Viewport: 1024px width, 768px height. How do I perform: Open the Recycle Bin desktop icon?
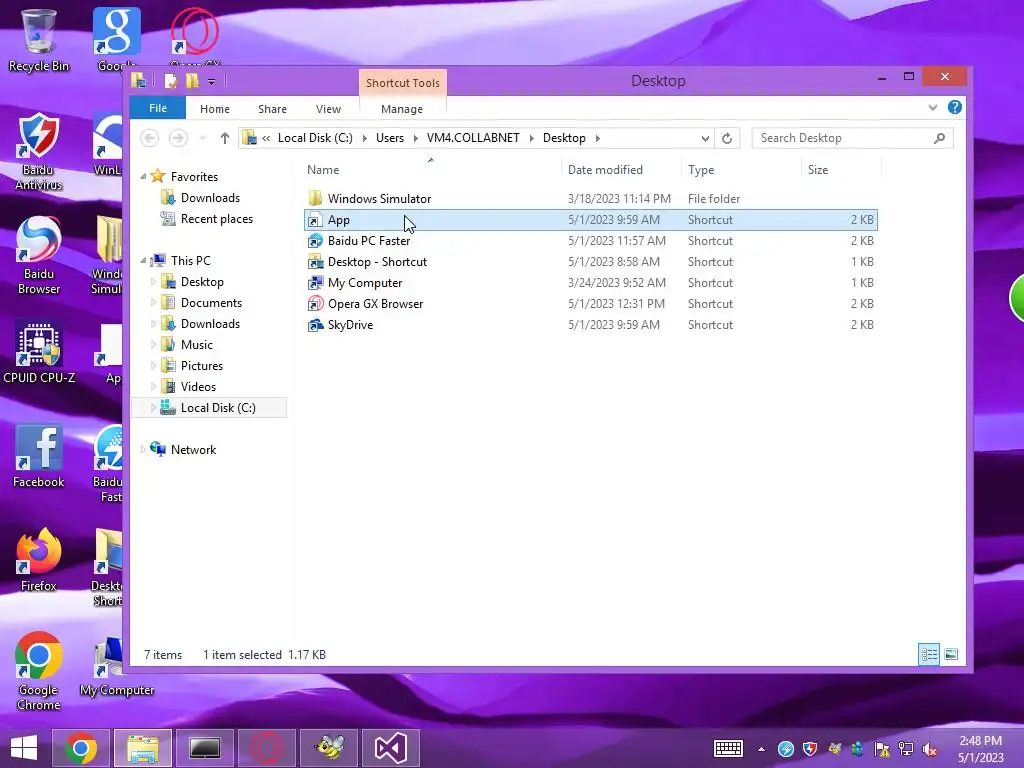click(38, 40)
